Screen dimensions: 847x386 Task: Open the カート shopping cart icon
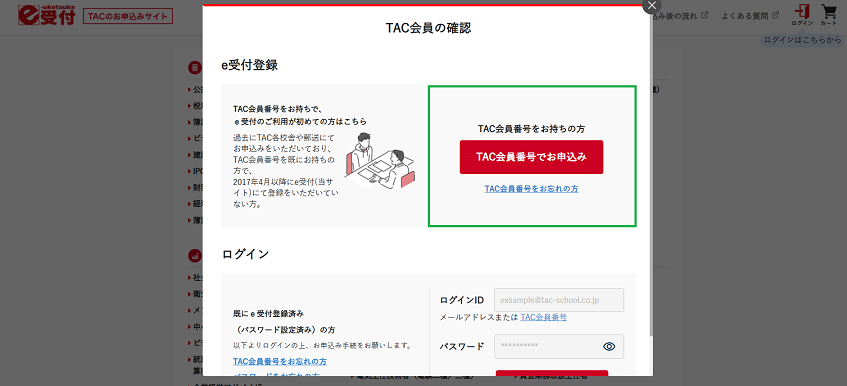pyautogui.click(x=828, y=15)
